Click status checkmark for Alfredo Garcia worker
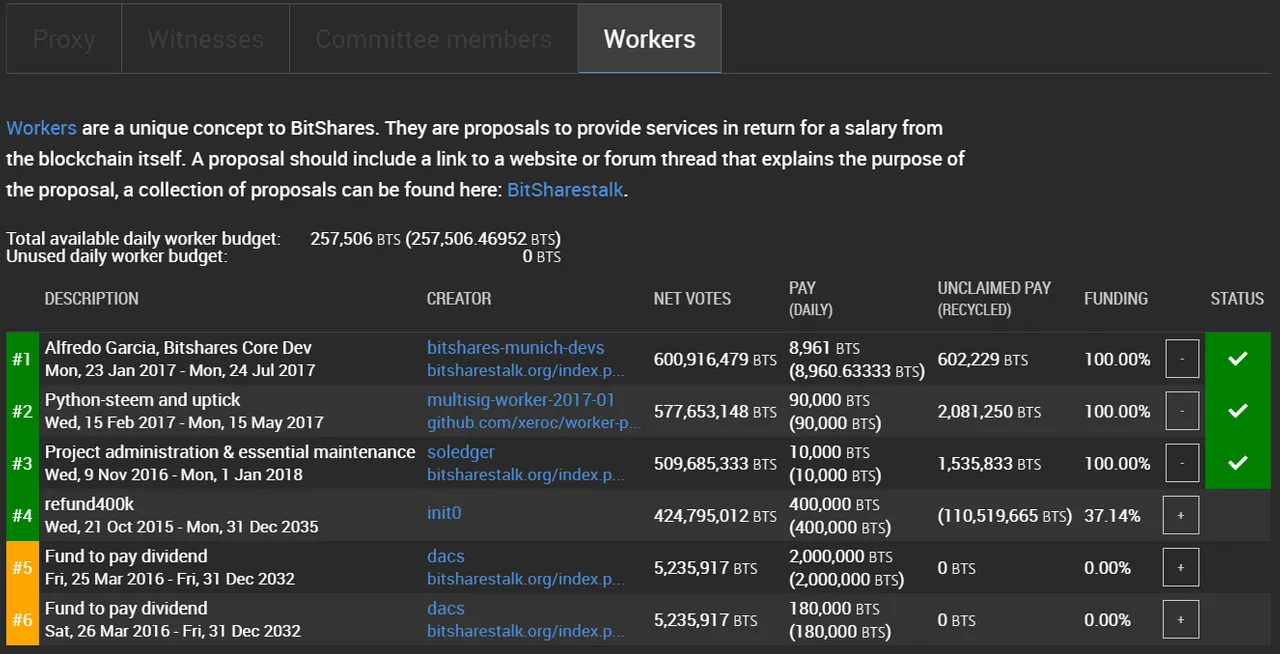 1238,359
